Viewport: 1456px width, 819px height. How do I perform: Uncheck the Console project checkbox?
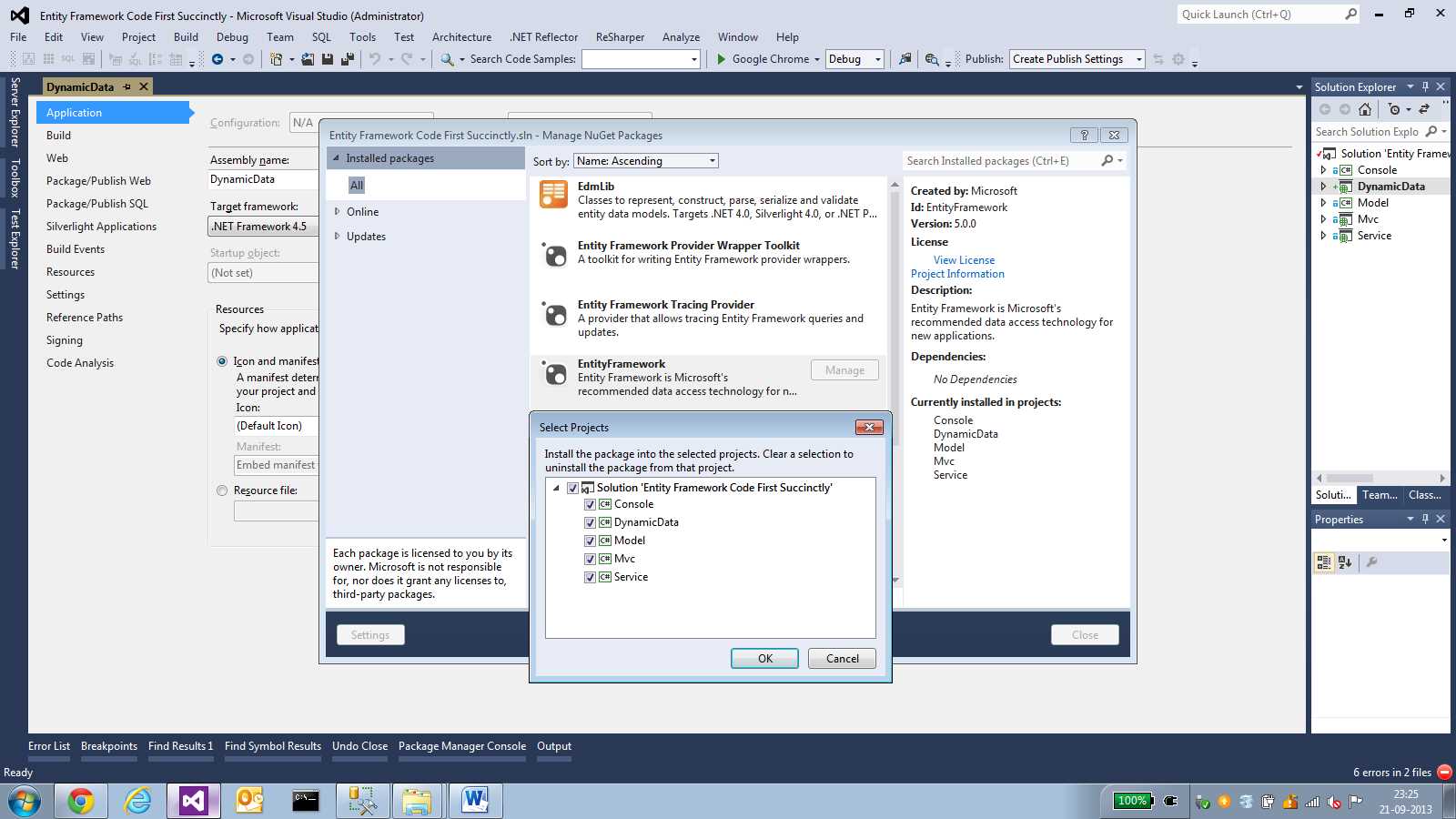(590, 504)
